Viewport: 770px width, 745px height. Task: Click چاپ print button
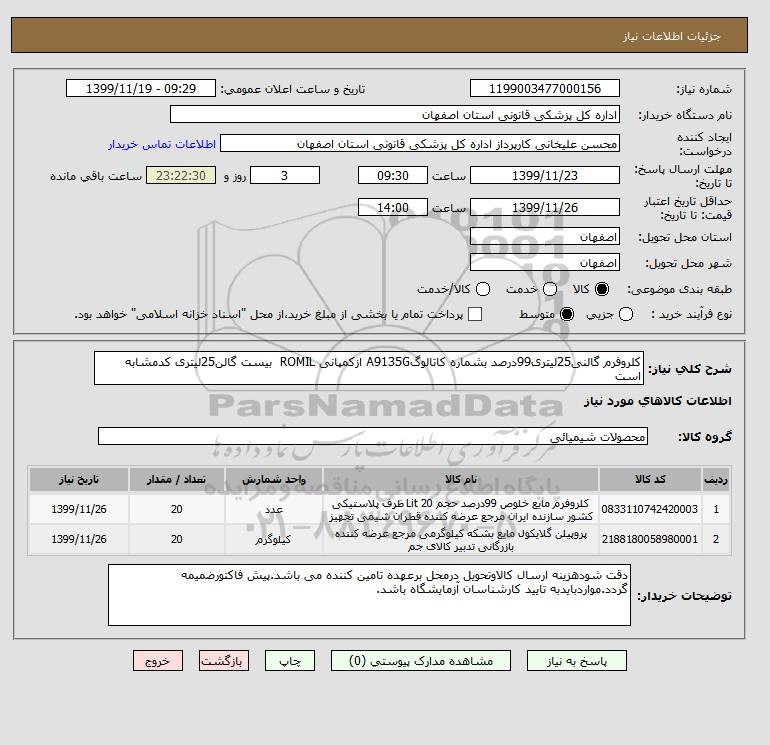tap(290, 661)
